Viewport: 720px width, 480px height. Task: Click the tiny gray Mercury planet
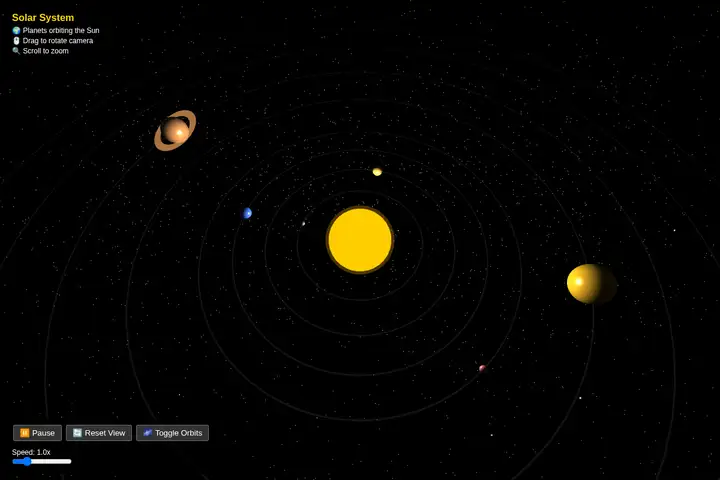click(304, 224)
